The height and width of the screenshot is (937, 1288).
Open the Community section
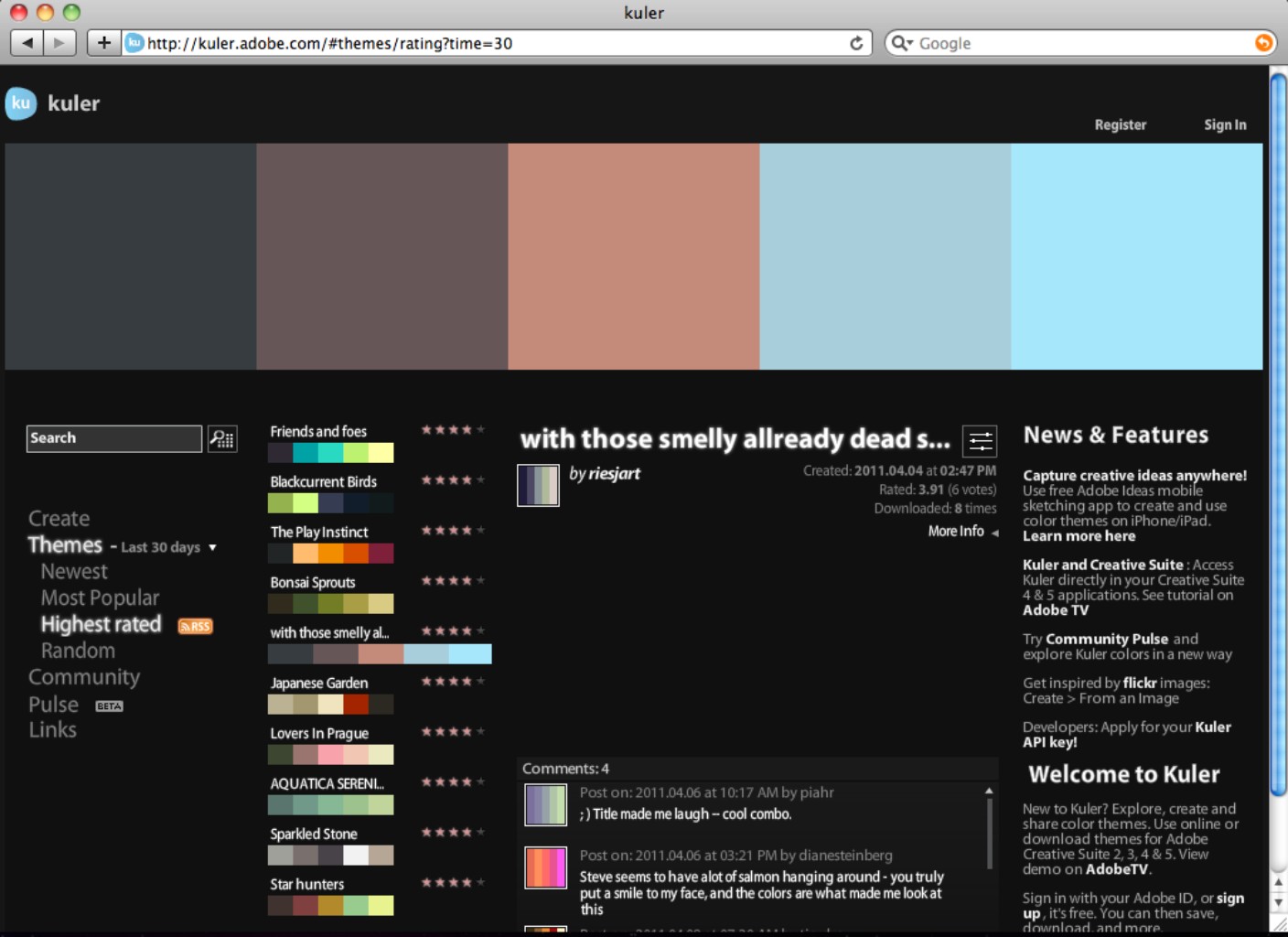coord(84,678)
